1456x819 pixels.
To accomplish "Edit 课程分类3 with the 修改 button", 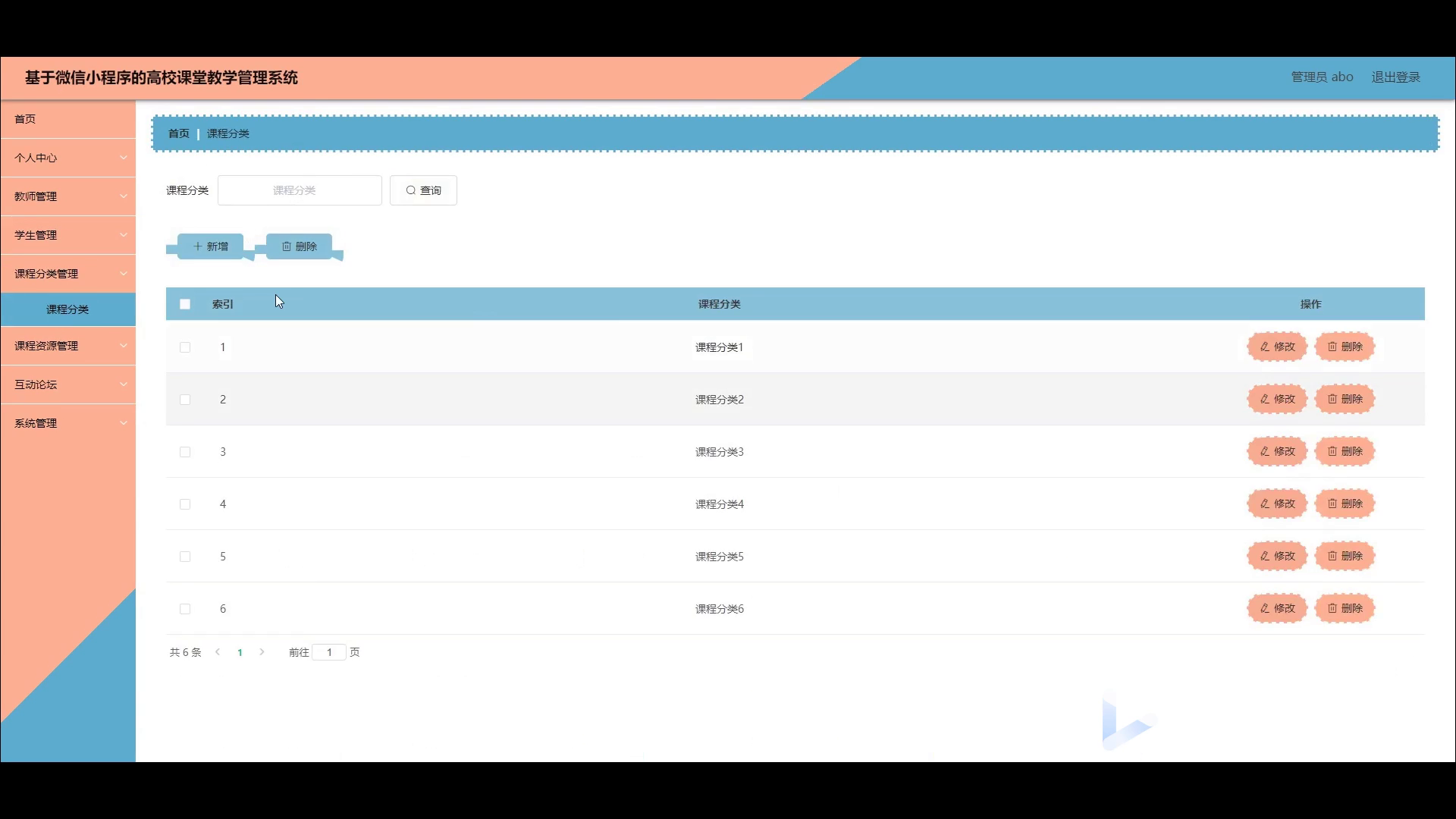I will 1277,451.
